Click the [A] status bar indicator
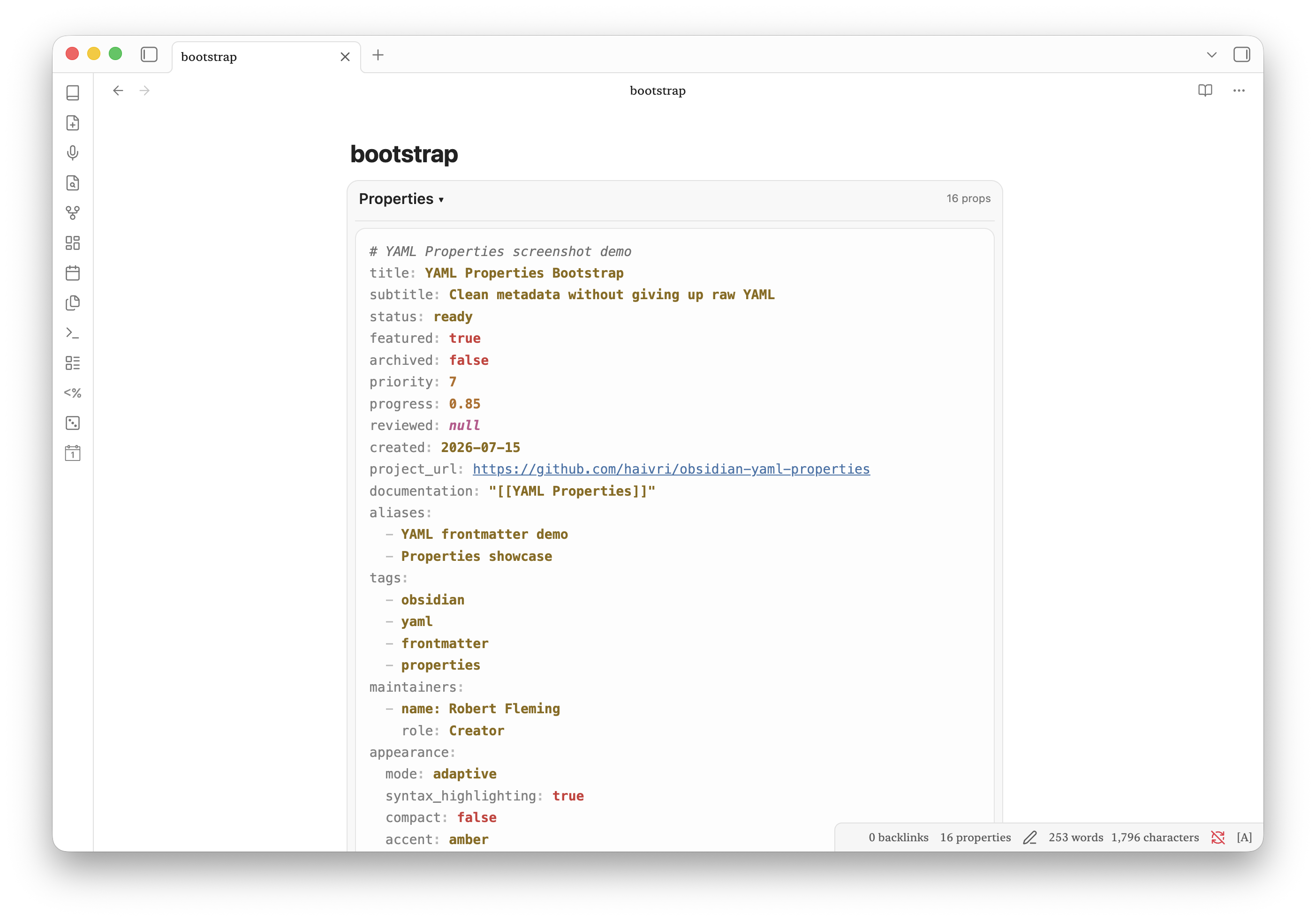1316x921 pixels. coord(1244,838)
